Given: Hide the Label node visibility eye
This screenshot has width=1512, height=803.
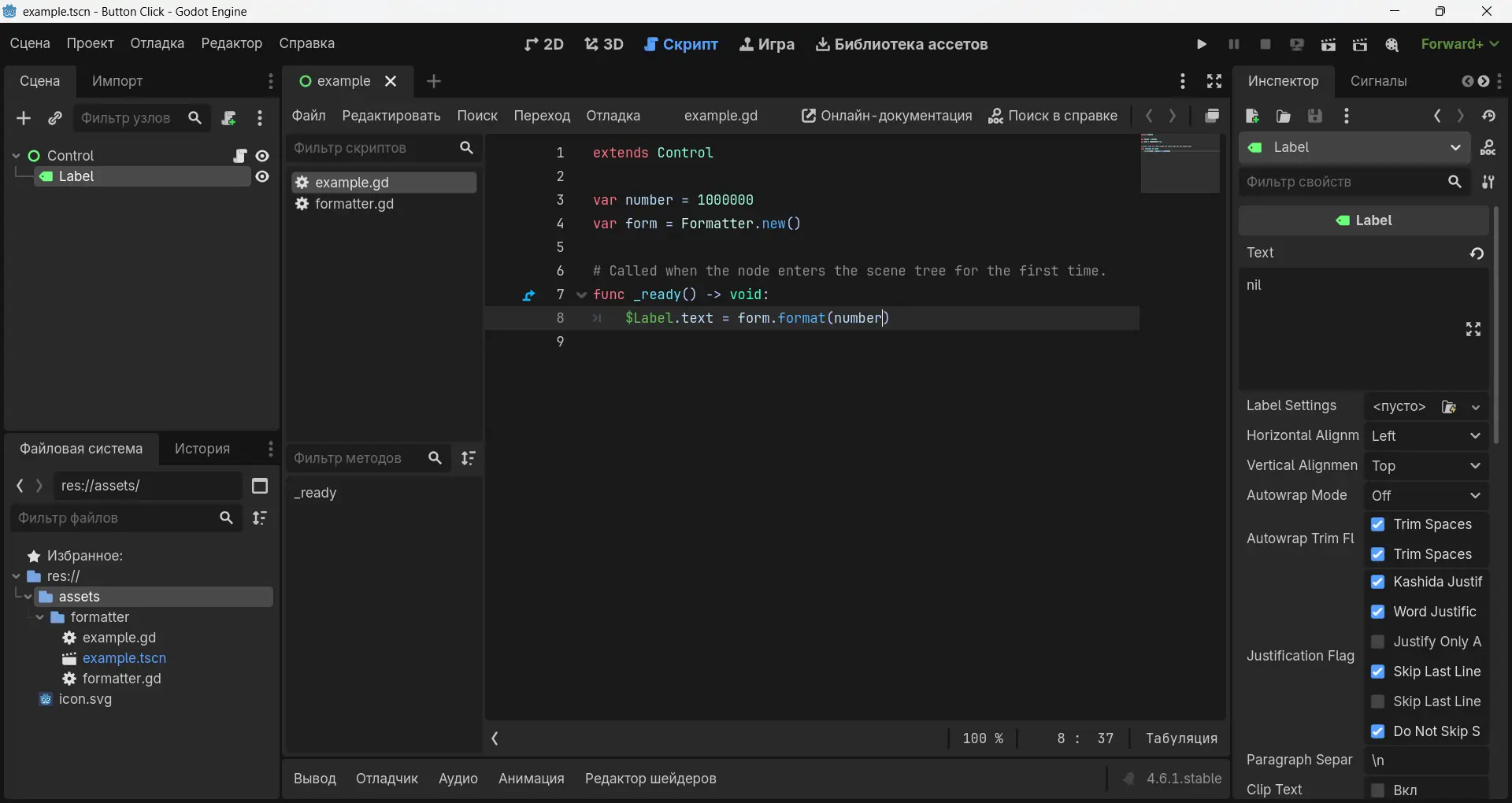Looking at the screenshot, I should tap(262, 176).
